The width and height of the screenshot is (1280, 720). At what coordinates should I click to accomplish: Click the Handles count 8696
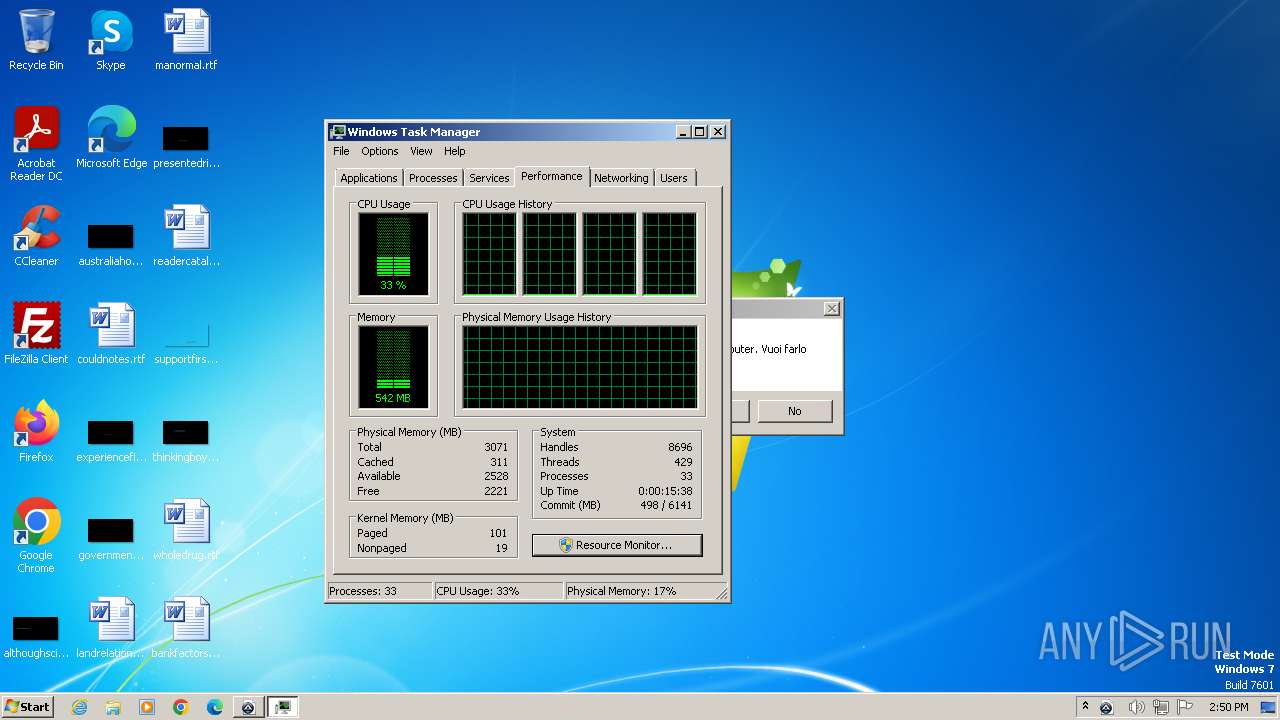[680, 447]
